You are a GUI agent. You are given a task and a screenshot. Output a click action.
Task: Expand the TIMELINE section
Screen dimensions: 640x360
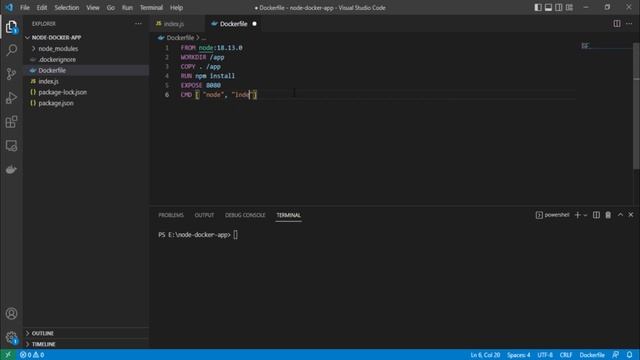[x=43, y=344]
